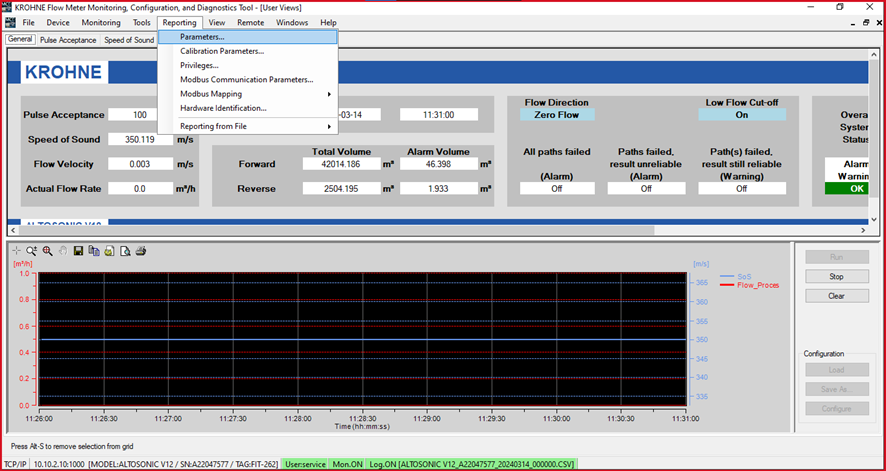
Task: Click the Clear button
Action: (x=837, y=296)
